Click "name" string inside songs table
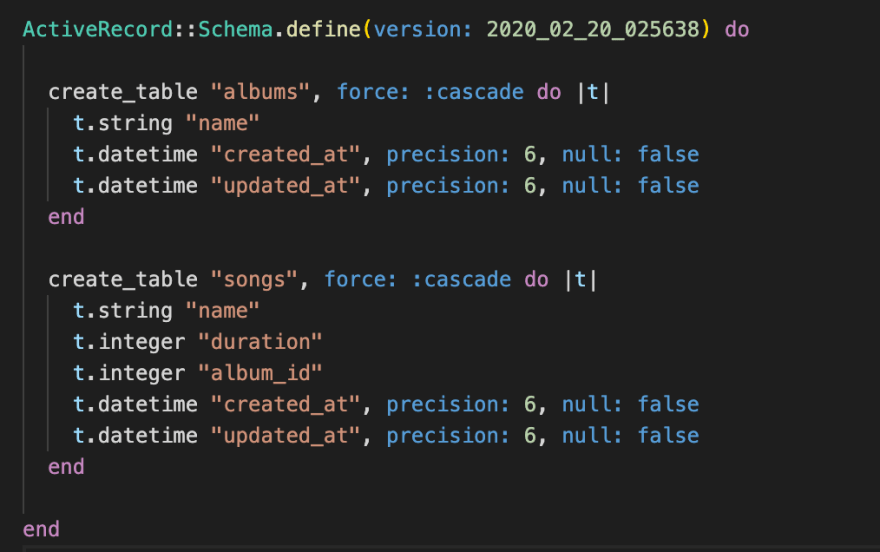 (x=223, y=310)
